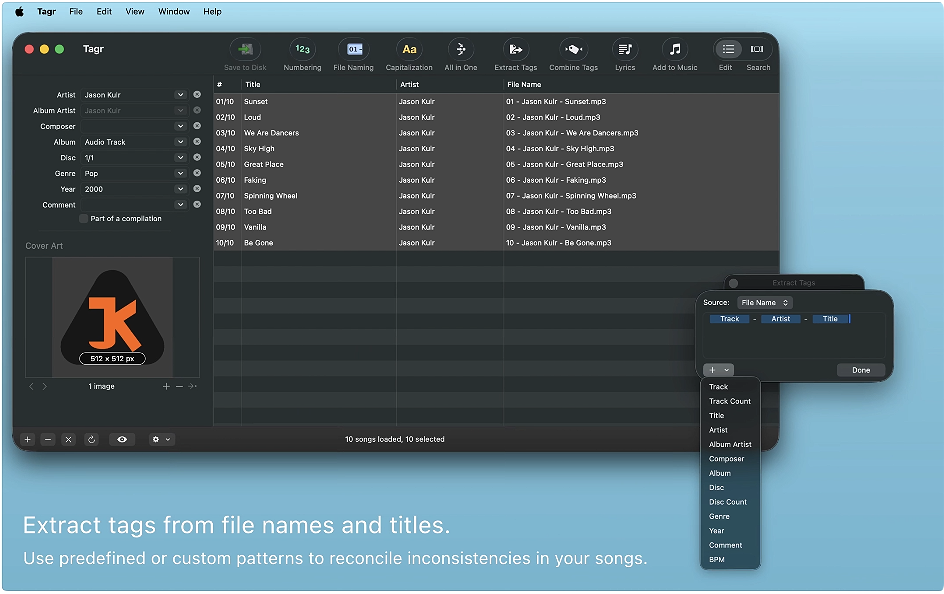
Task: Choose Album Artist from tag list
Action: click(x=730, y=444)
